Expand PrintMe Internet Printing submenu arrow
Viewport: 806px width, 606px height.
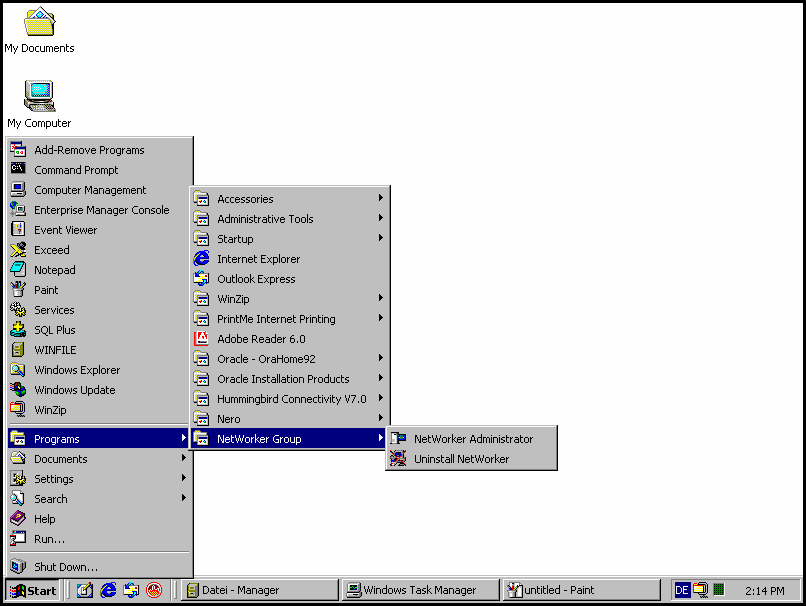coord(381,318)
